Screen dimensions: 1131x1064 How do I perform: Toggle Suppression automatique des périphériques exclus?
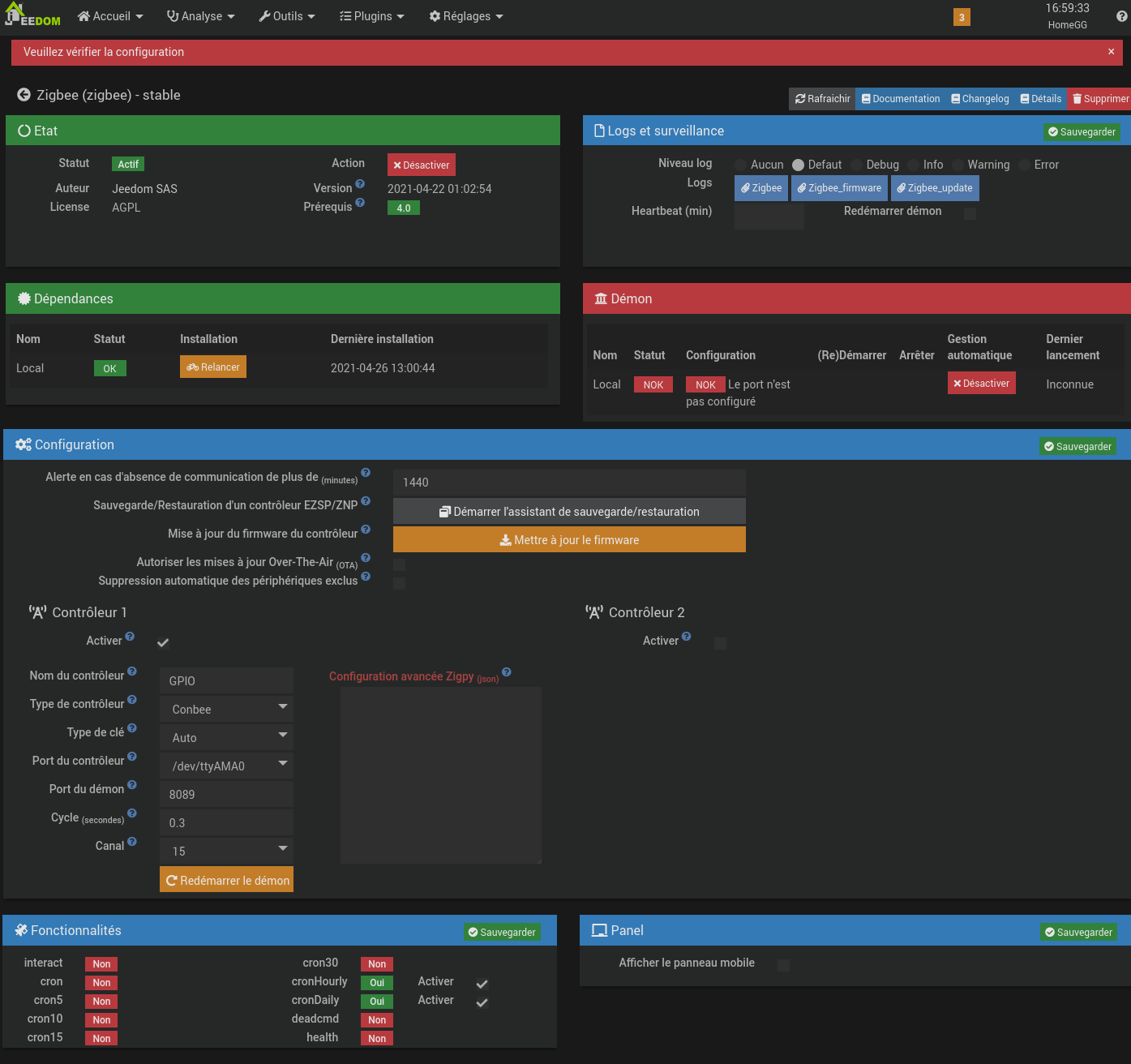pos(399,583)
